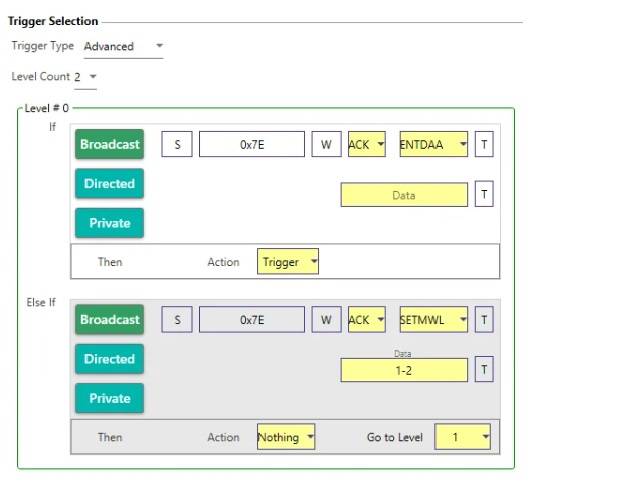
Task: Select Private in the If condition
Action: (109, 223)
